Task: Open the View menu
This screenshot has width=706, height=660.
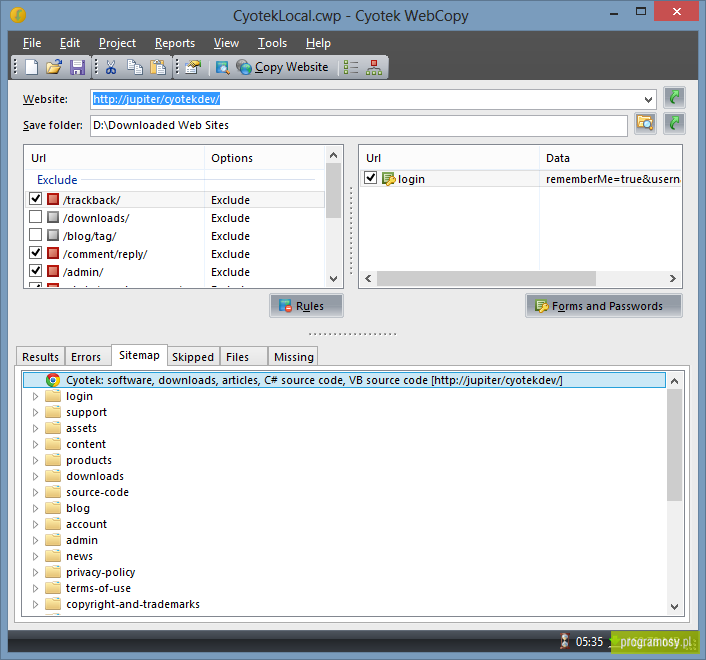Action: click(226, 43)
